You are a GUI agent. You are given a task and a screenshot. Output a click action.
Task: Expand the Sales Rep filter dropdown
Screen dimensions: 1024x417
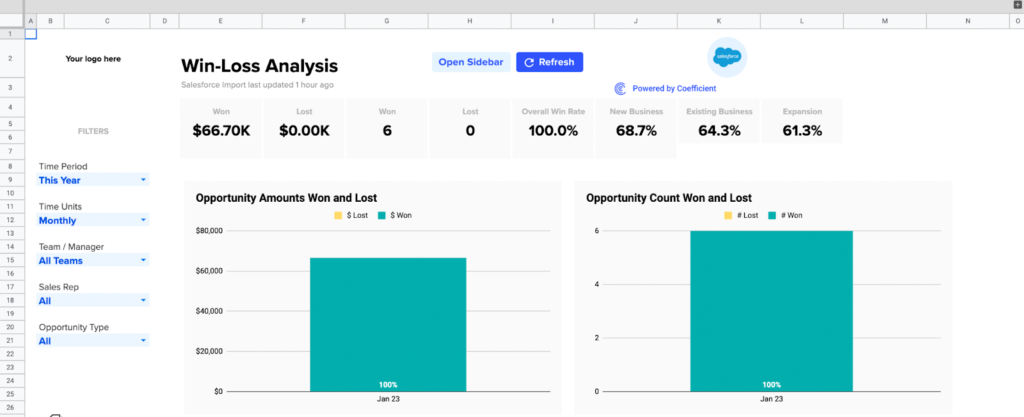pos(92,300)
